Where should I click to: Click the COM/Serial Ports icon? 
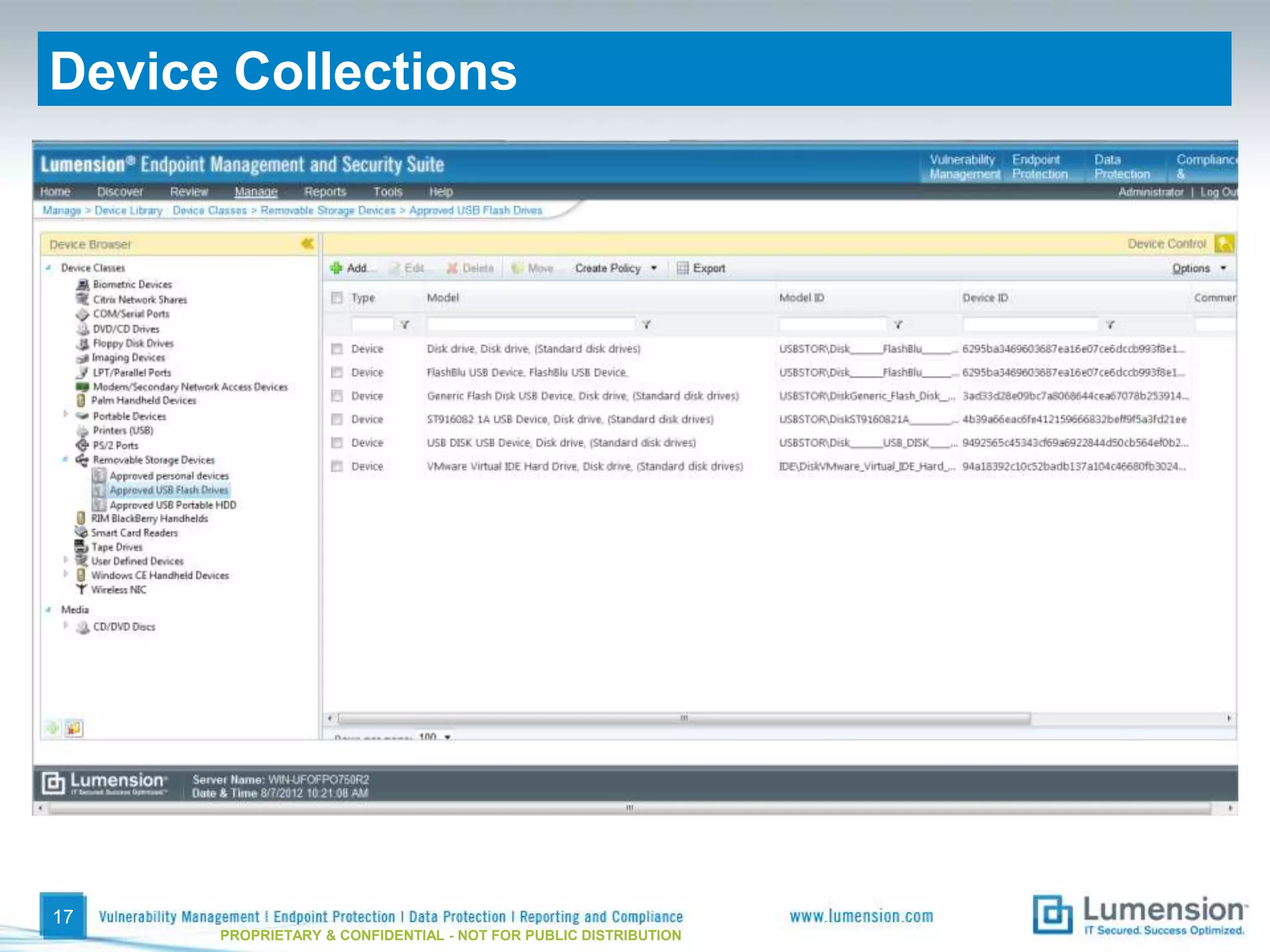pyautogui.click(x=82, y=314)
